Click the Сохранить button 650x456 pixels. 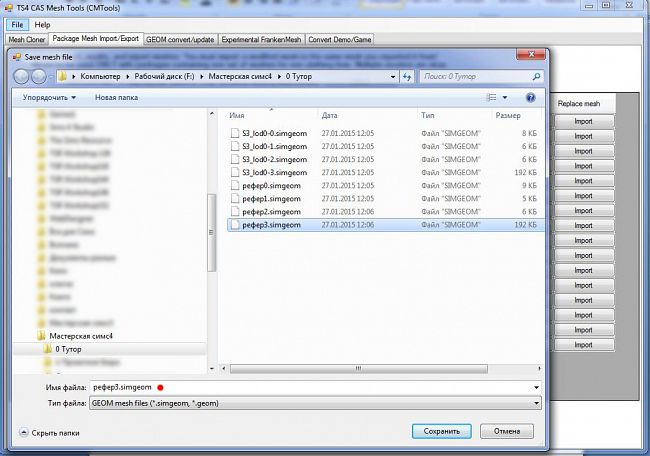coord(441,431)
